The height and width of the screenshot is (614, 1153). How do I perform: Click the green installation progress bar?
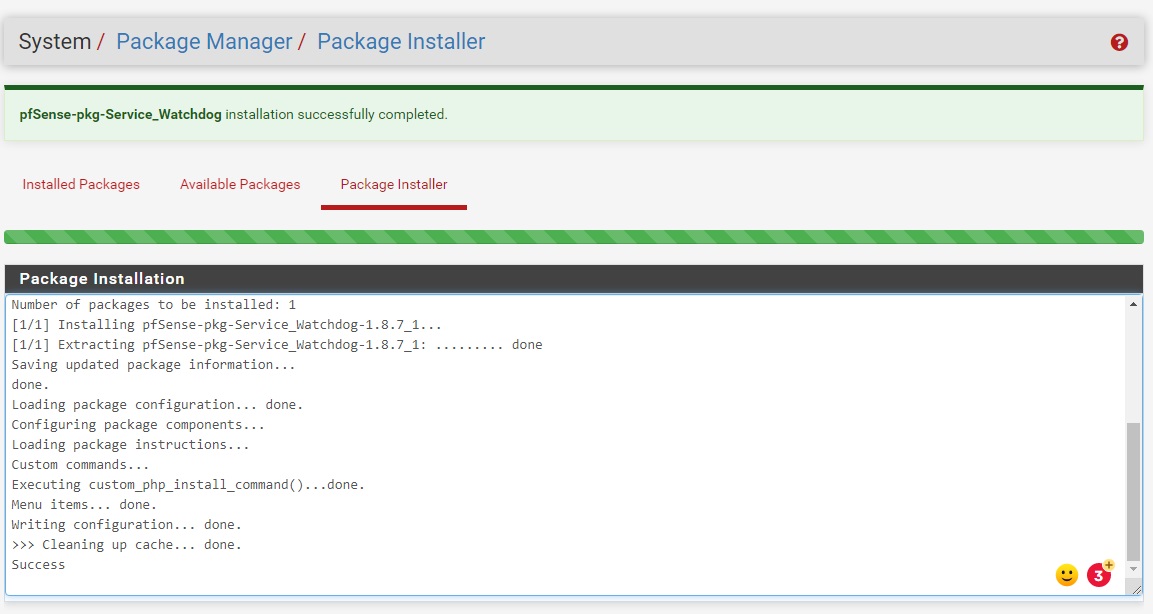tap(574, 237)
